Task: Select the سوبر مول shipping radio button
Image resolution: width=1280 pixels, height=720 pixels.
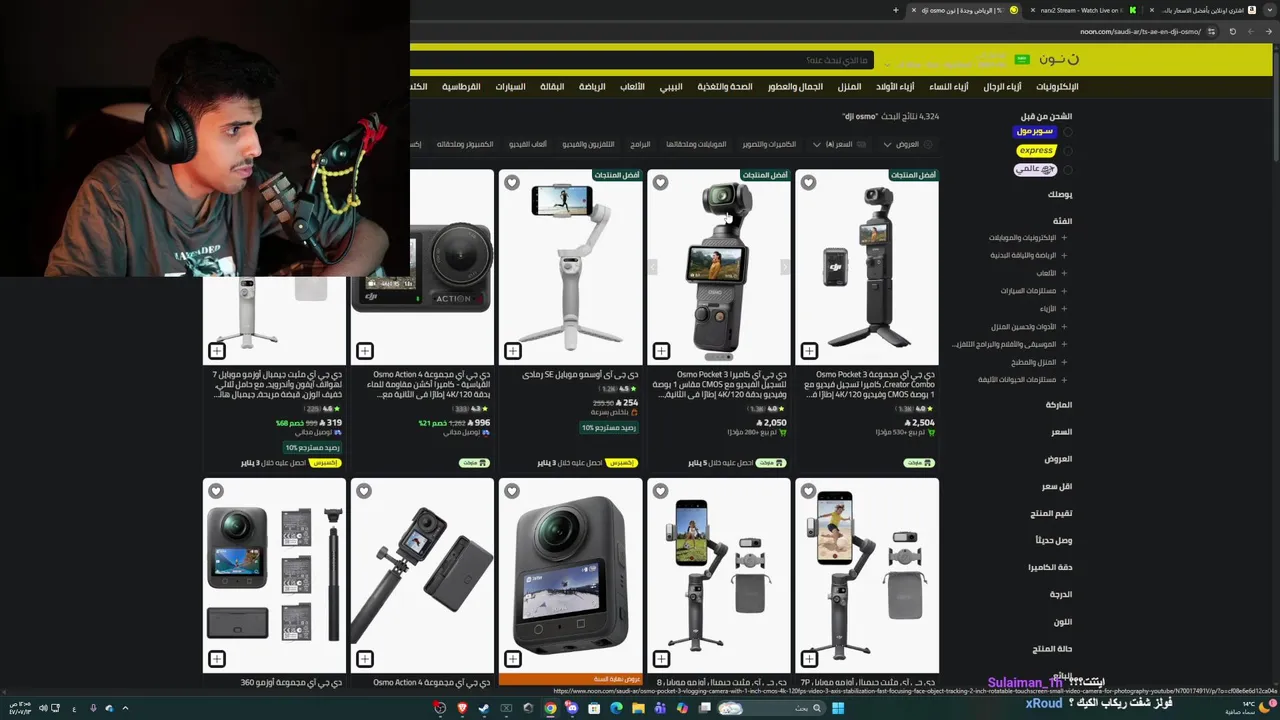Action: pyautogui.click(x=1067, y=131)
